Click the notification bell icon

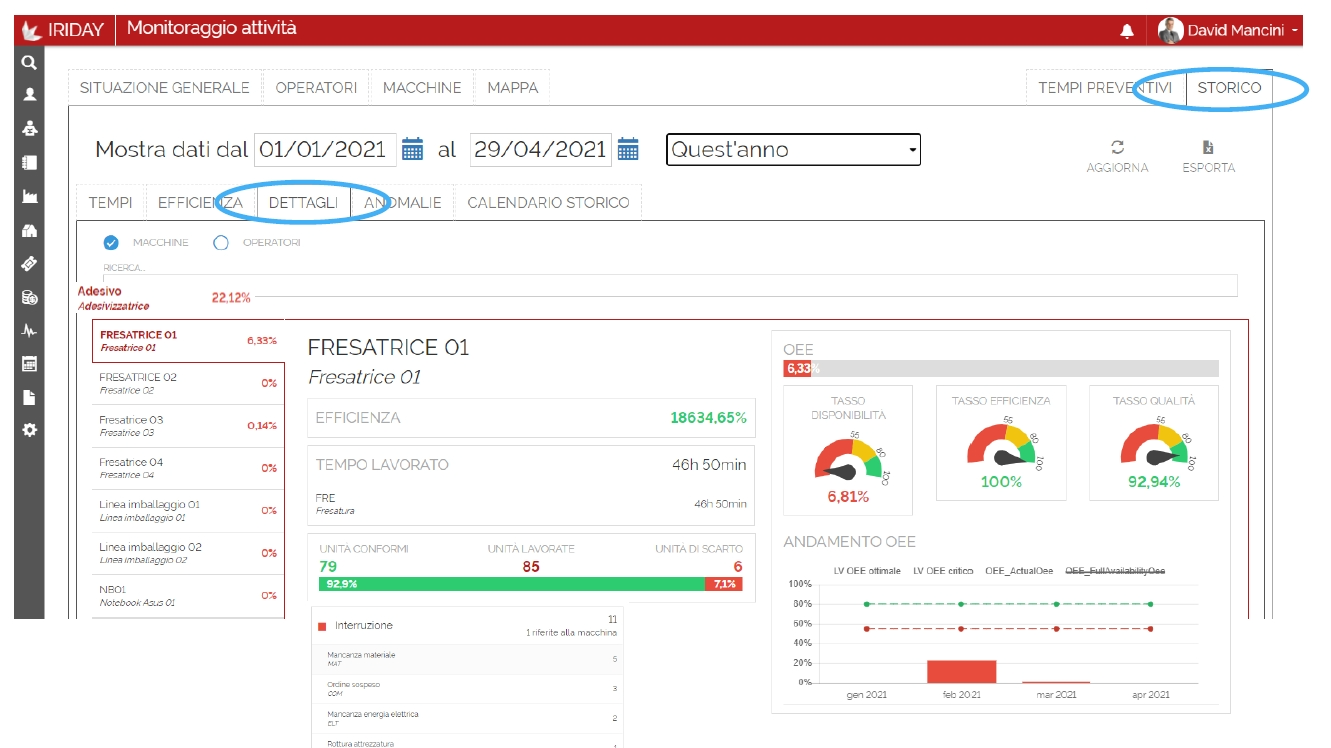point(1127,31)
